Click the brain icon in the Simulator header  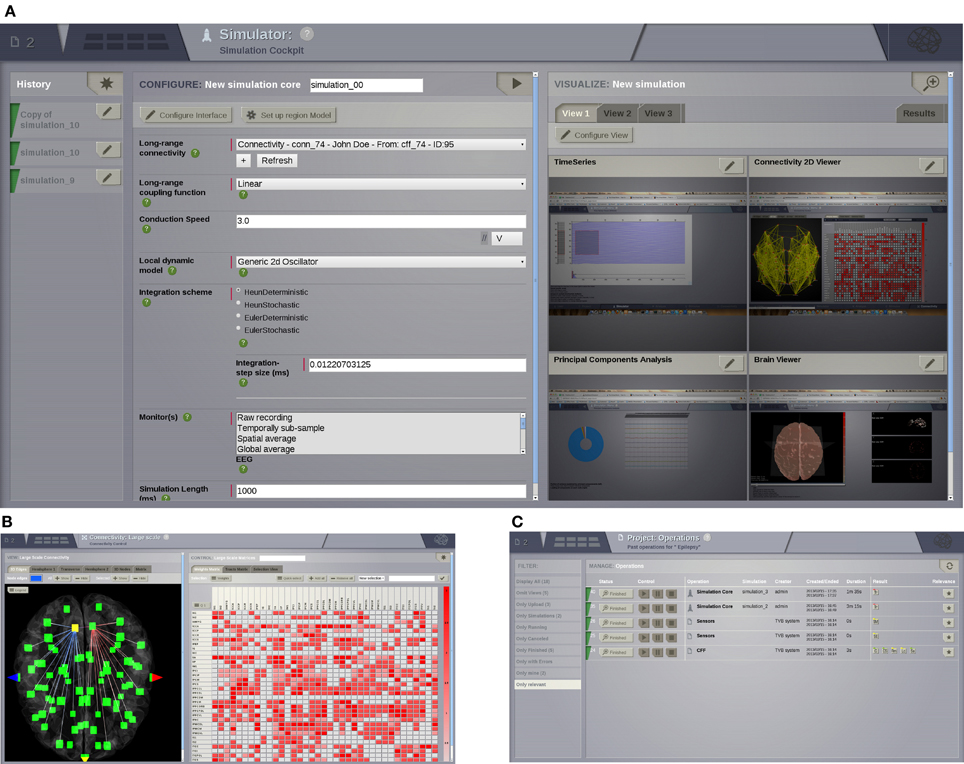[925, 41]
